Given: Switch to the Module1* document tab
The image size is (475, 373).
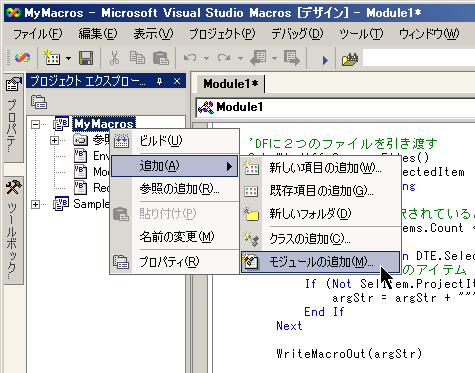Looking at the screenshot, I should click(x=231, y=84).
